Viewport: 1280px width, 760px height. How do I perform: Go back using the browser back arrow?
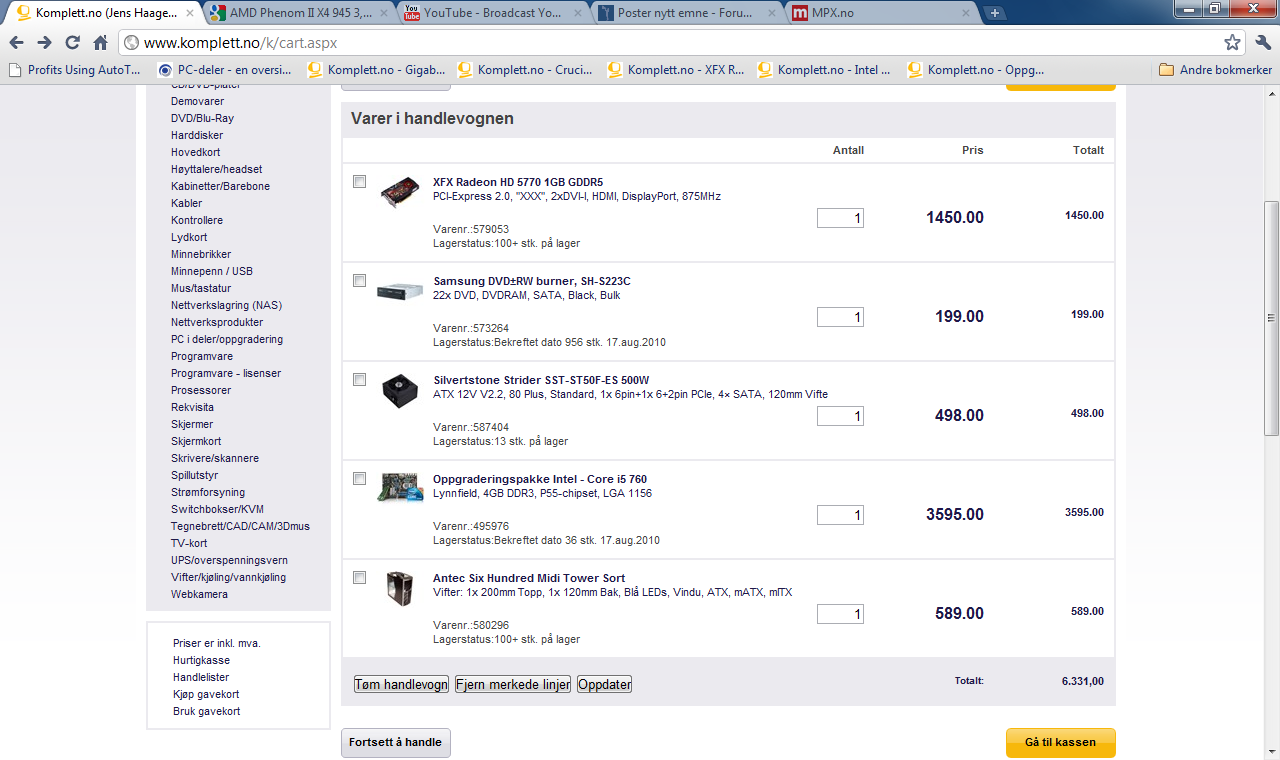[16, 42]
